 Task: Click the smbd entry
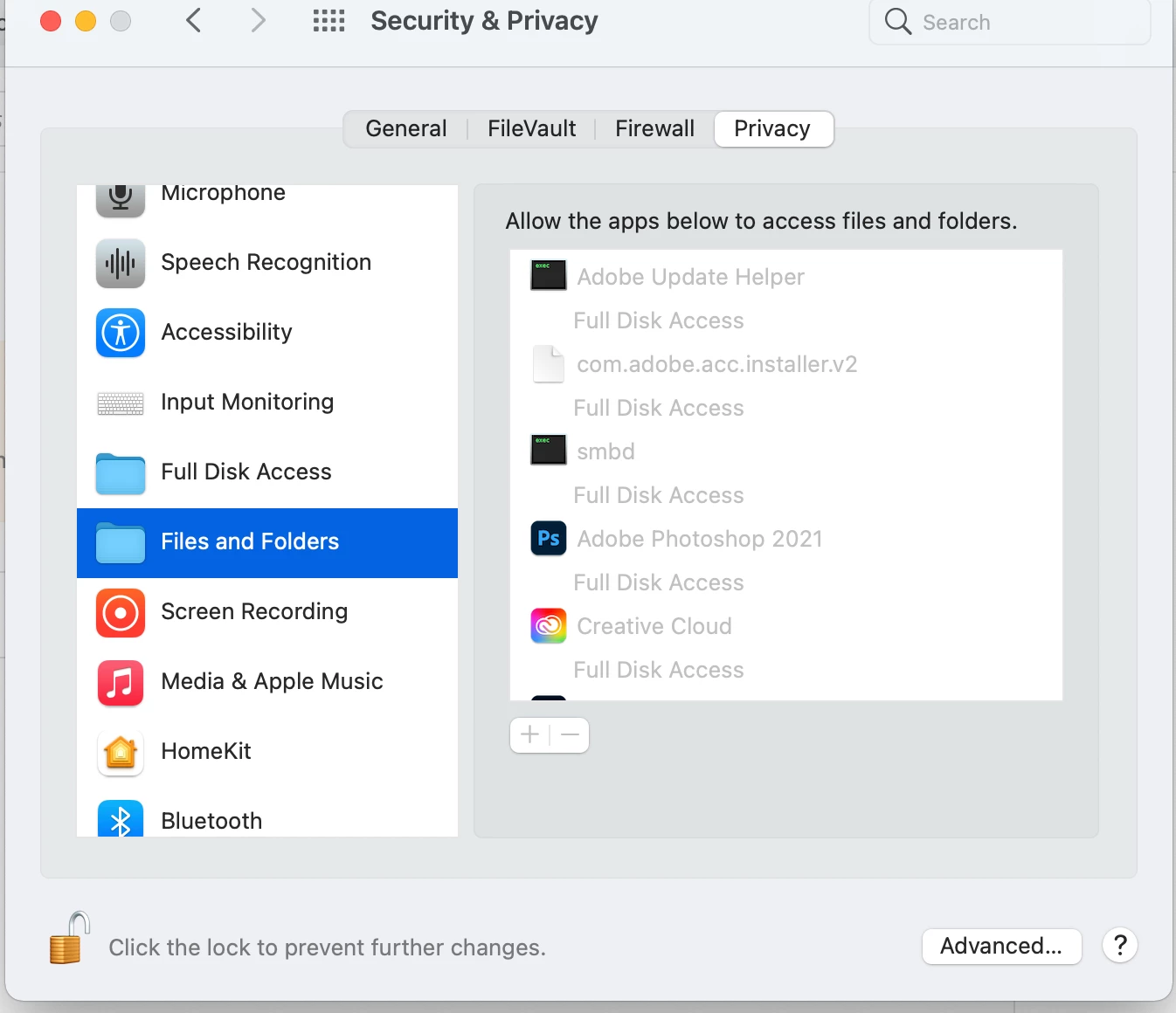click(x=786, y=451)
